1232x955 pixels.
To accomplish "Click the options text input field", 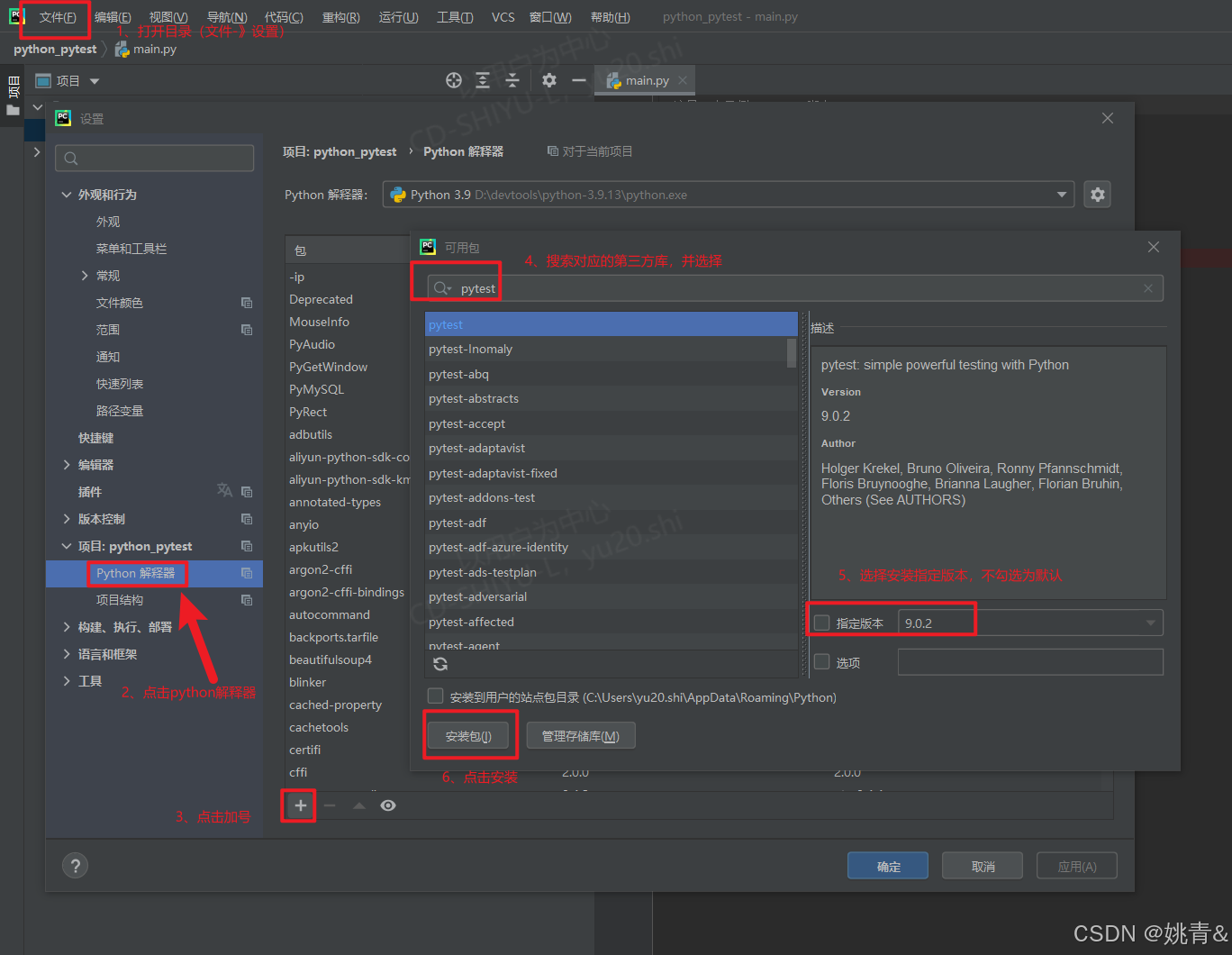I will [1030, 662].
